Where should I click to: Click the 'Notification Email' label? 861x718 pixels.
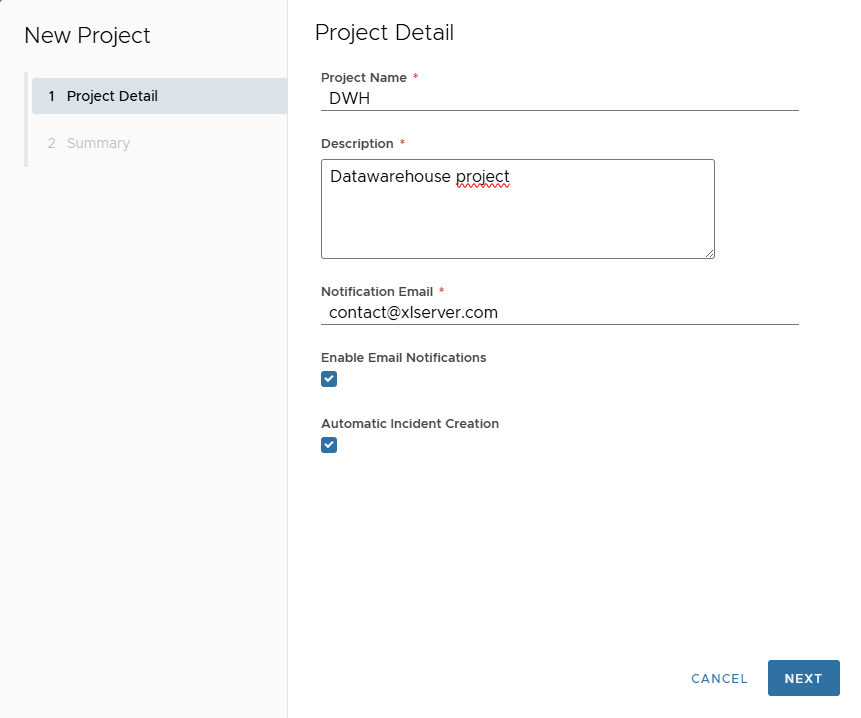377,291
